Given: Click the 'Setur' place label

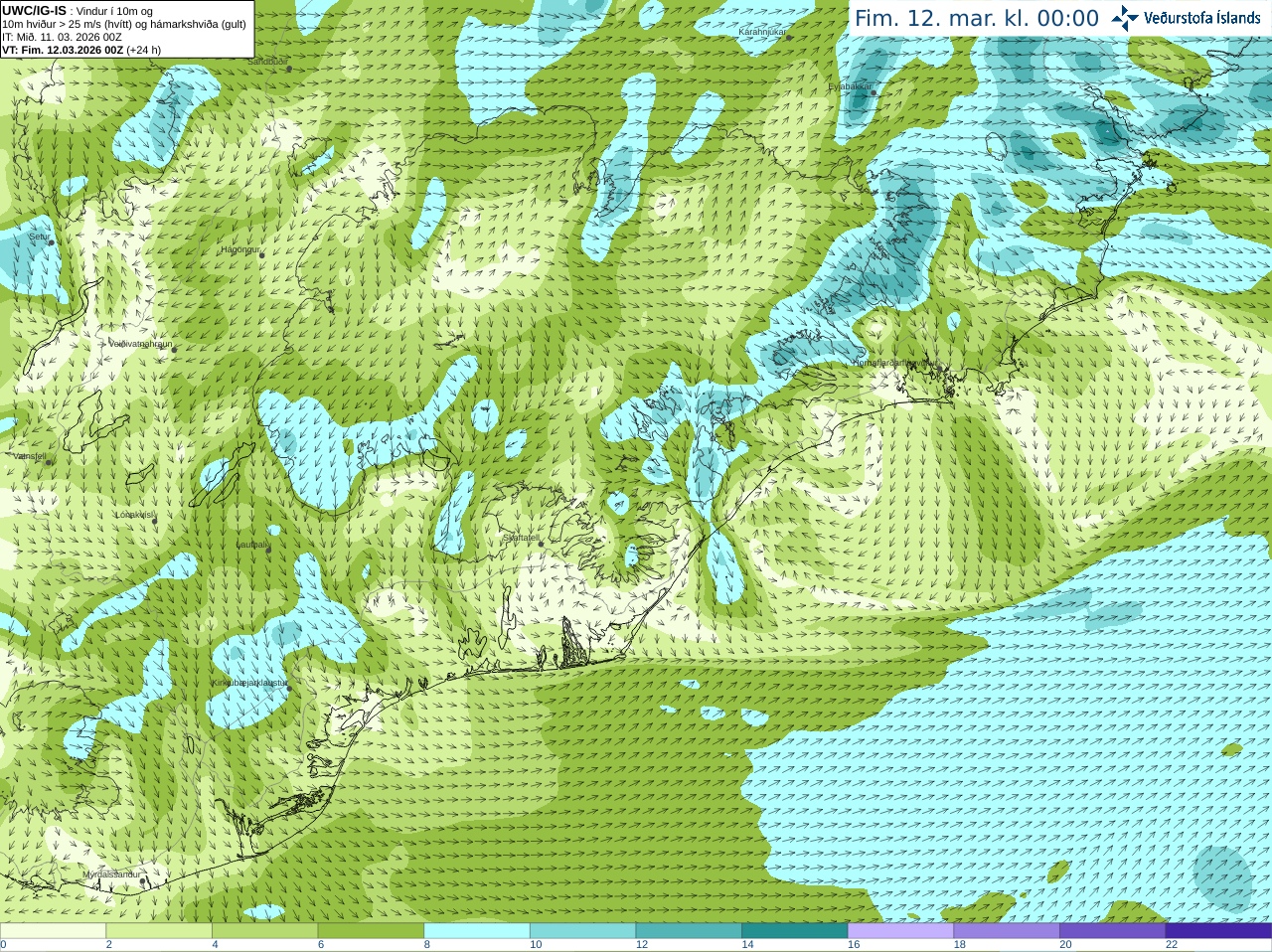Looking at the screenshot, I should coord(39,237).
